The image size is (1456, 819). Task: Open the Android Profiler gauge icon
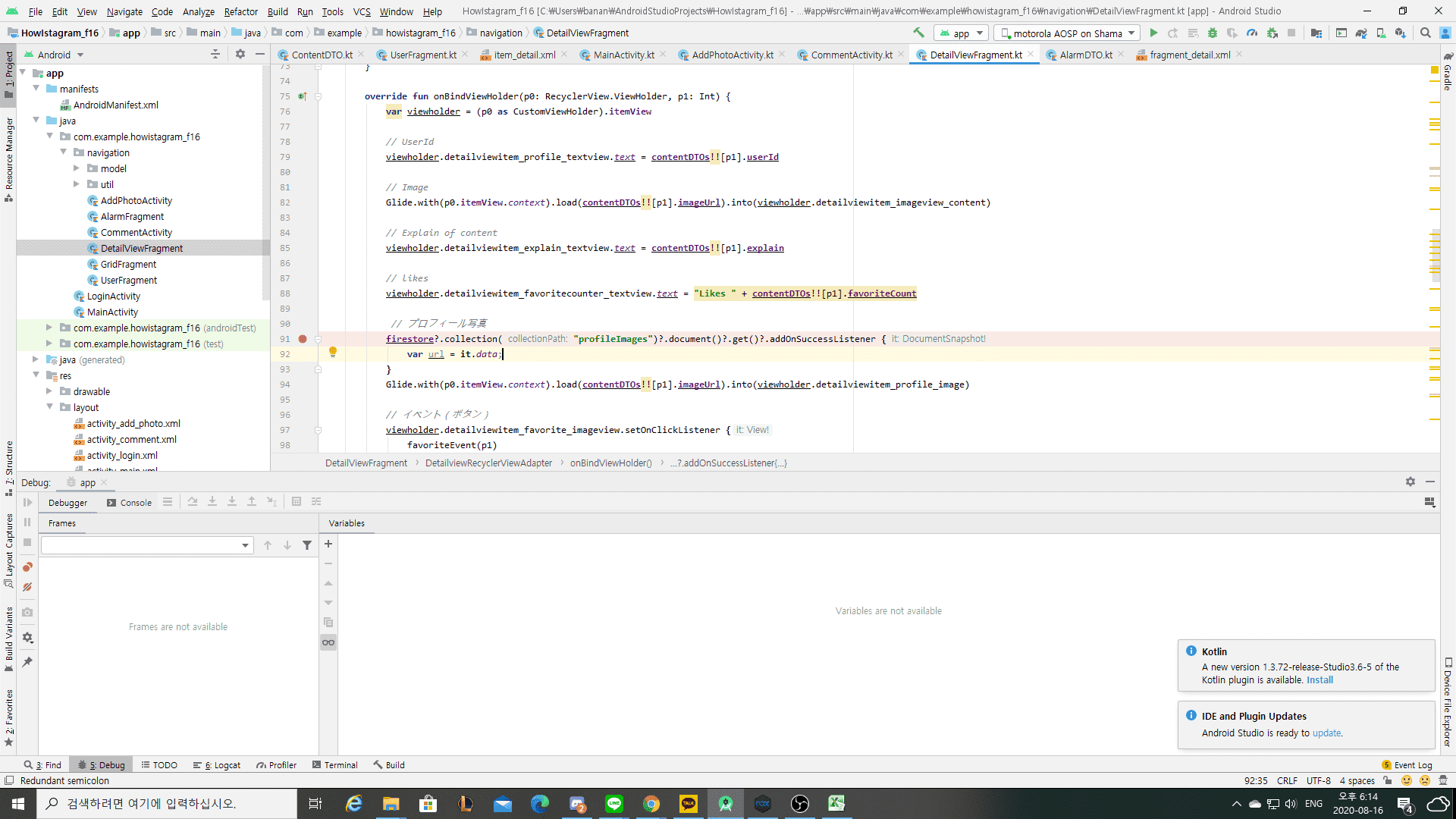point(1252,33)
